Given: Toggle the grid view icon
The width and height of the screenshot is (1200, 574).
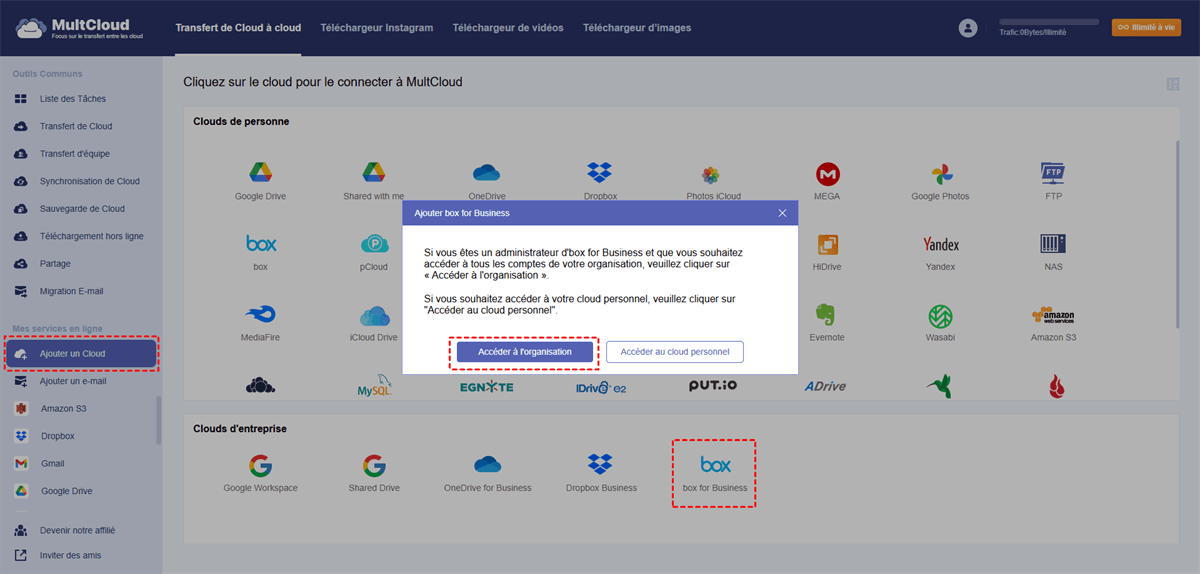Looking at the screenshot, I should 1173,84.
